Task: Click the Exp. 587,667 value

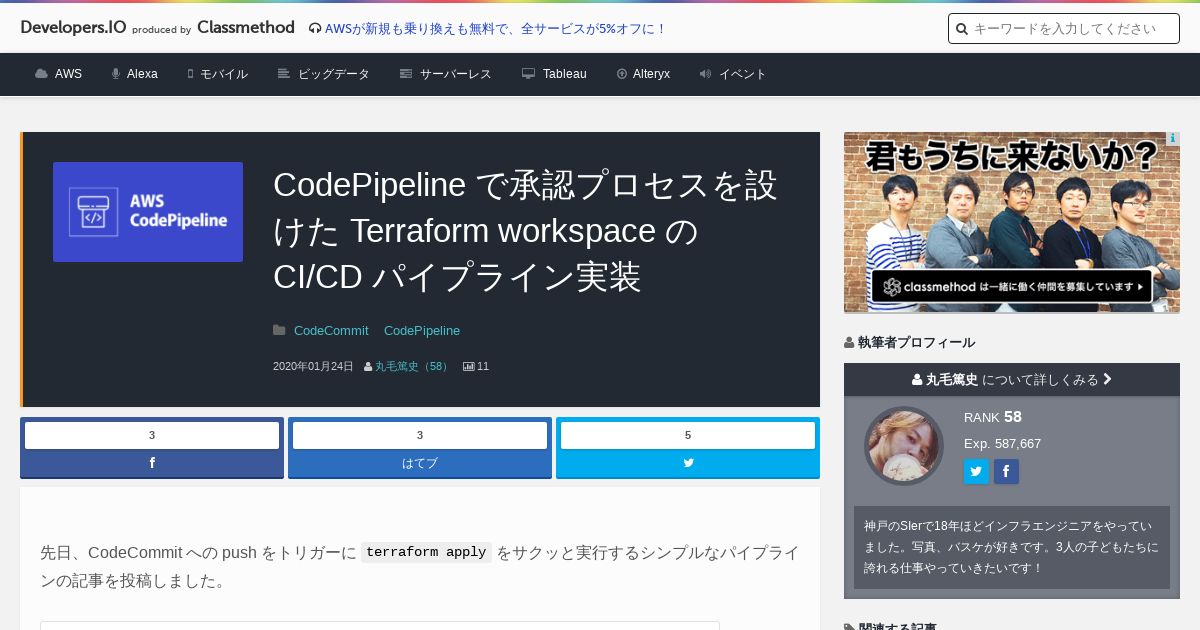Action: (x=1003, y=443)
